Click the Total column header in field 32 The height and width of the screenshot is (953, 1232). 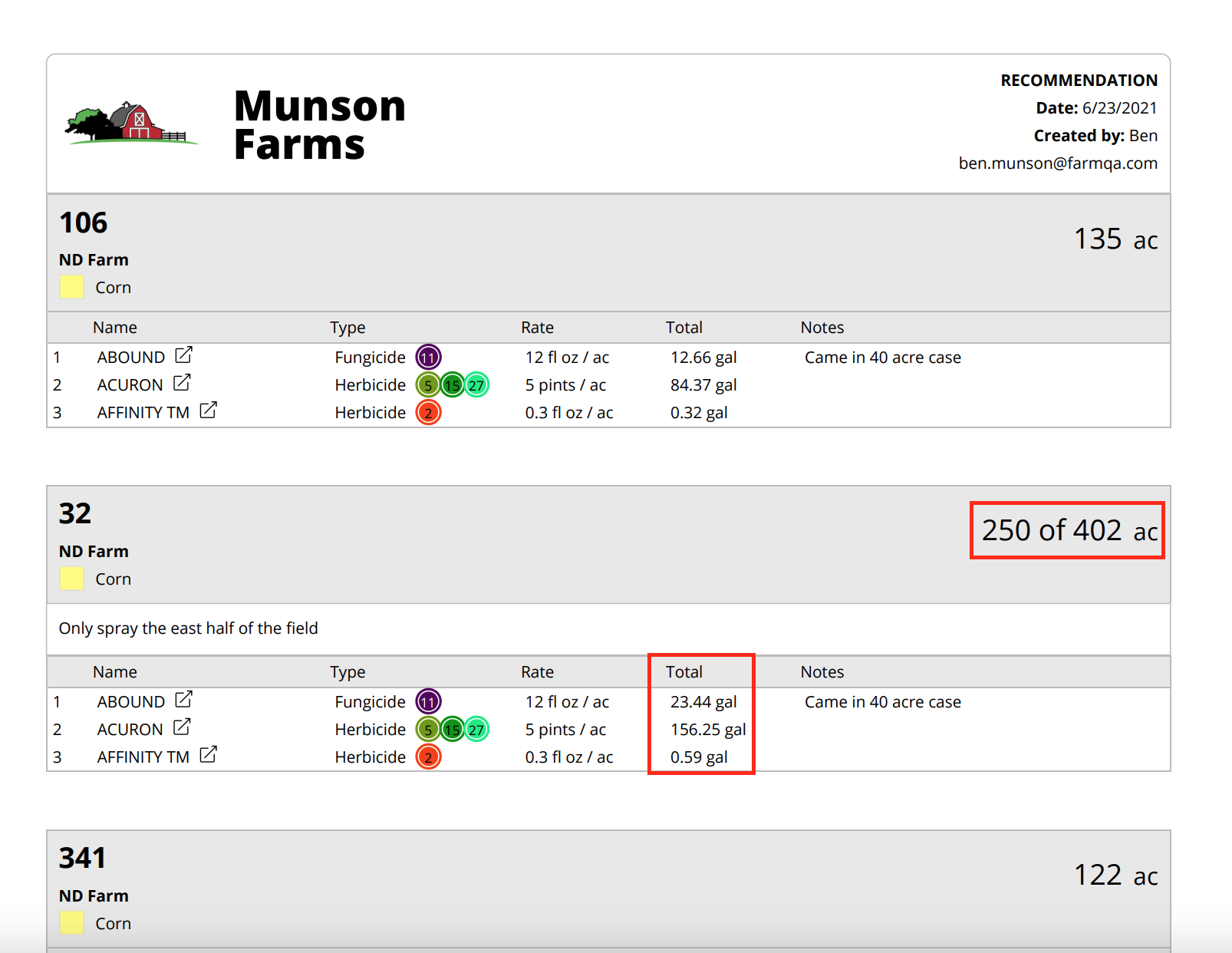684,672
